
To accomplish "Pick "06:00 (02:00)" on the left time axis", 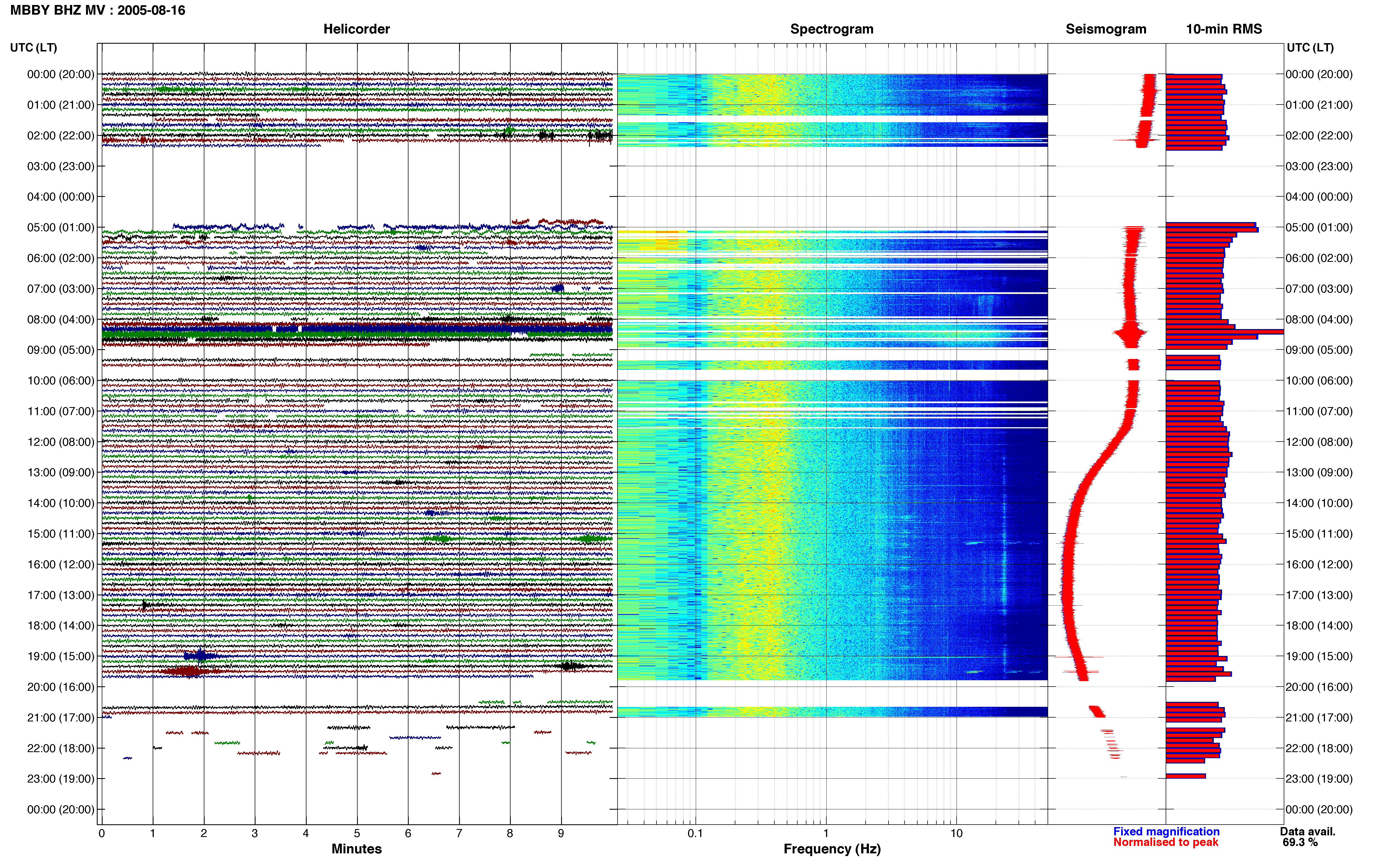I will pyautogui.click(x=61, y=258).
